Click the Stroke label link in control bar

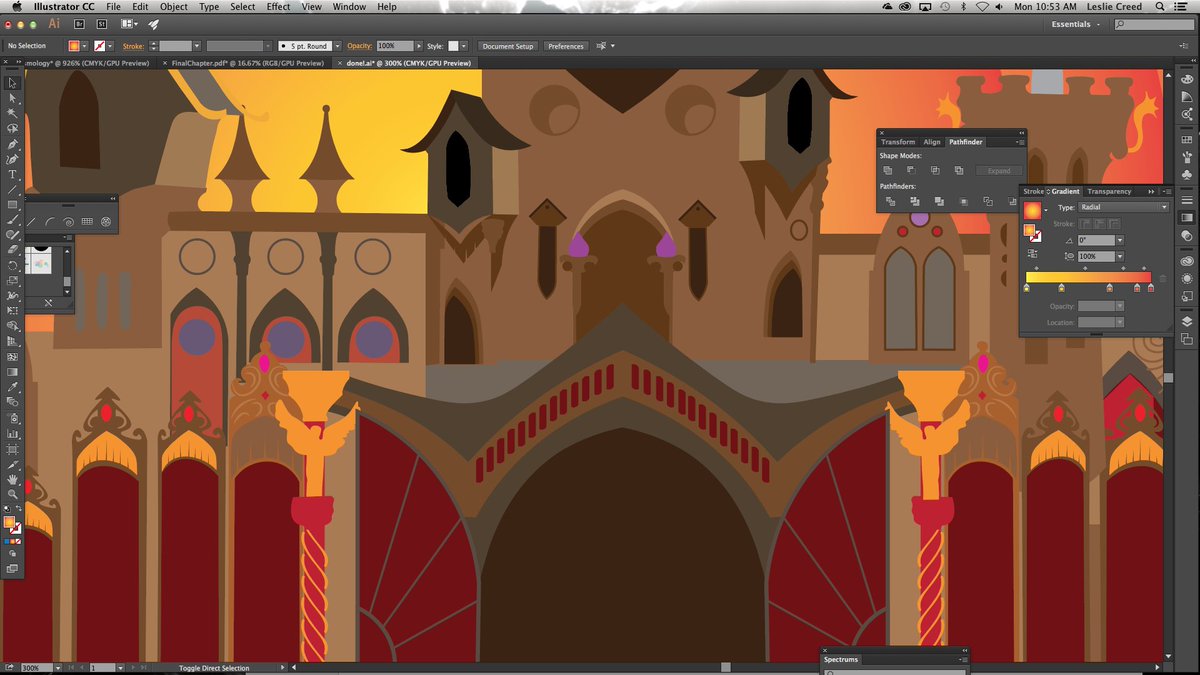coord(133,46)
